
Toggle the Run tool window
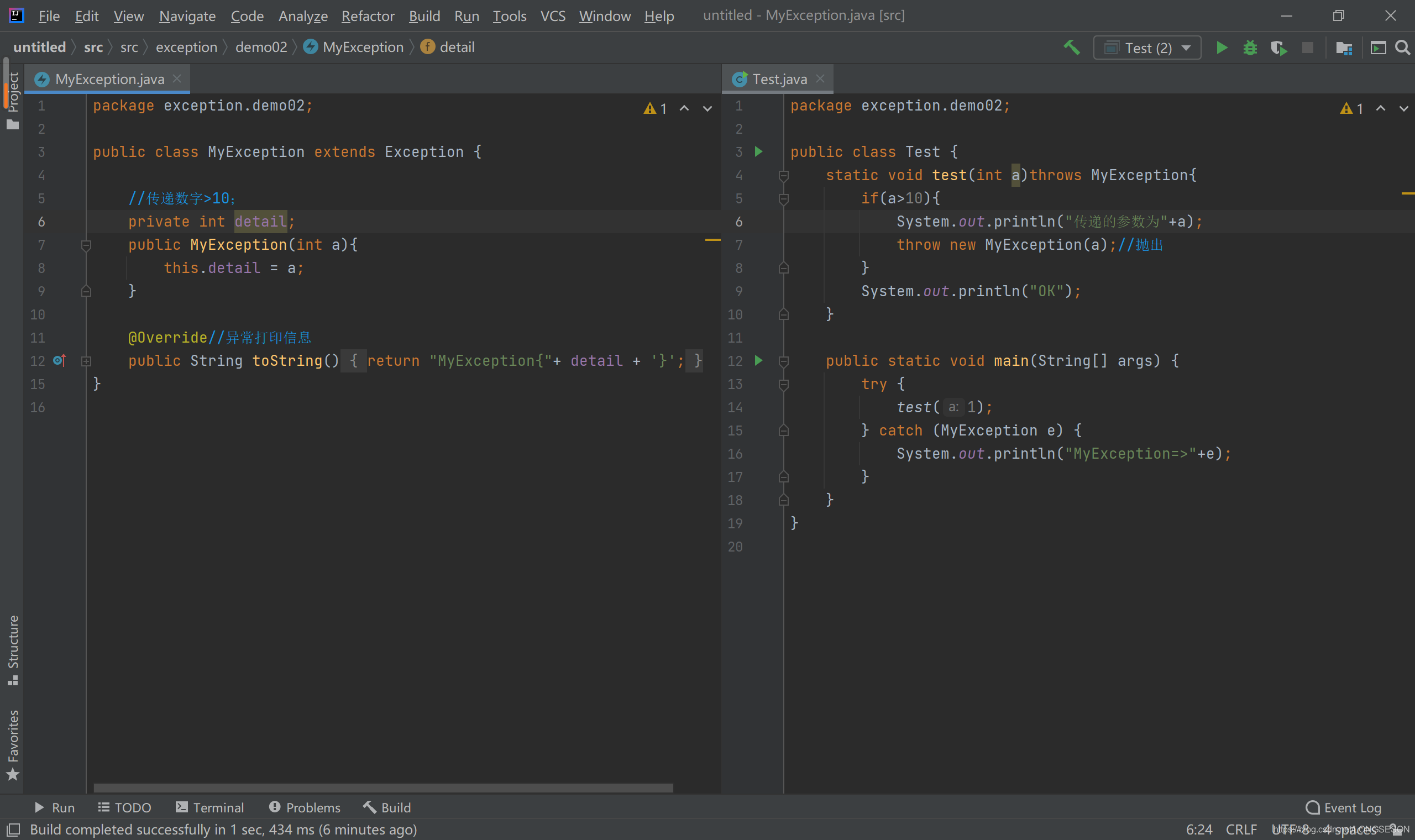click(x=54, y=807)
